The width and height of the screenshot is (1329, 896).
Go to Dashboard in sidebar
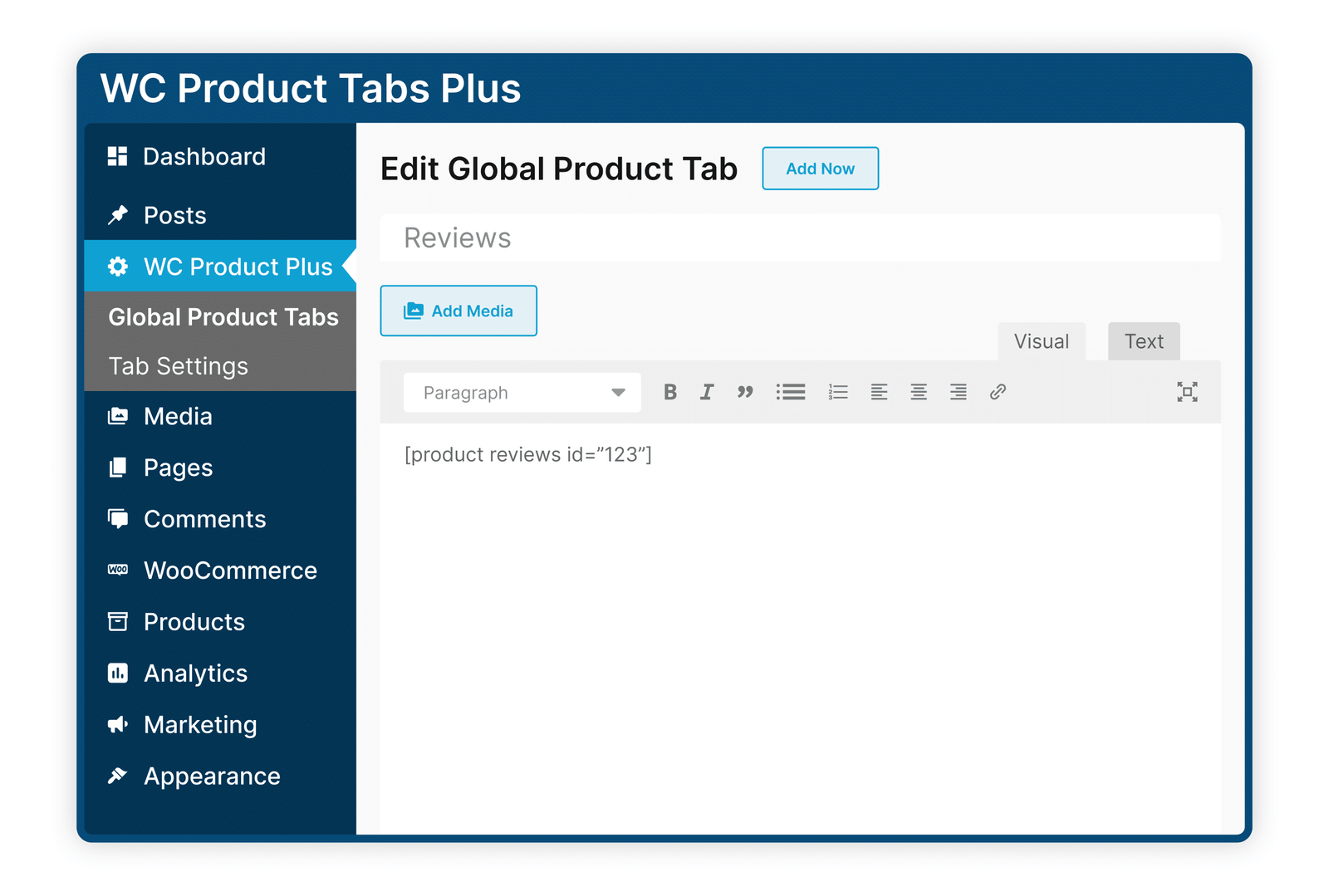(x=204, y=156)
